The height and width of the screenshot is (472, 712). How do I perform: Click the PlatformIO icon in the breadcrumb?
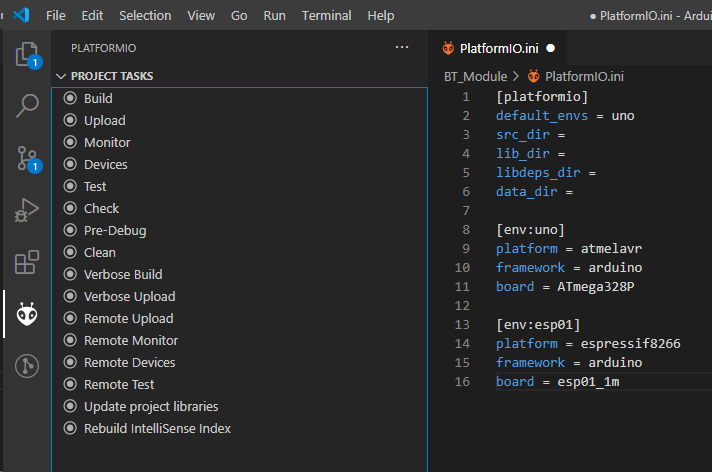tap(534, 76)
